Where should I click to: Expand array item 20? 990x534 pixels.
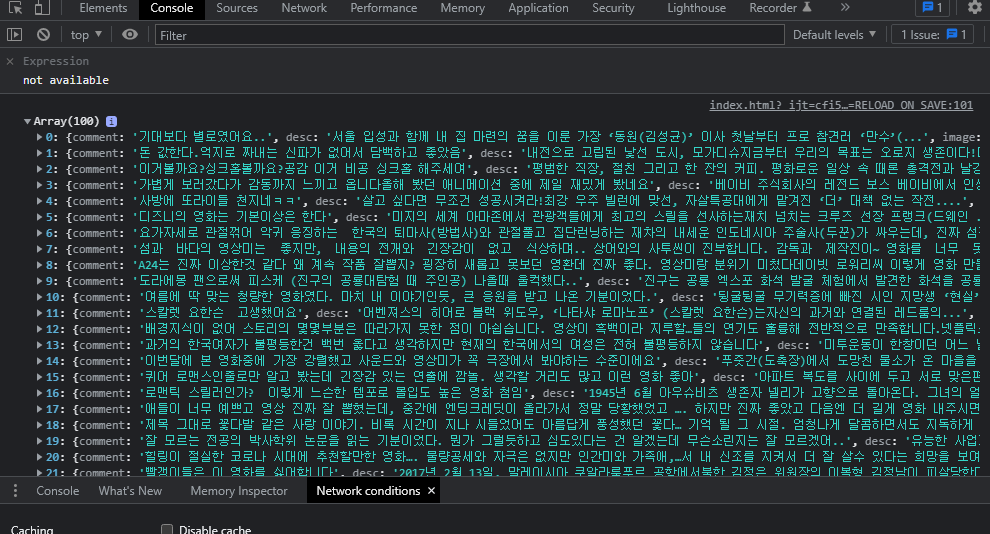point(39,457)
